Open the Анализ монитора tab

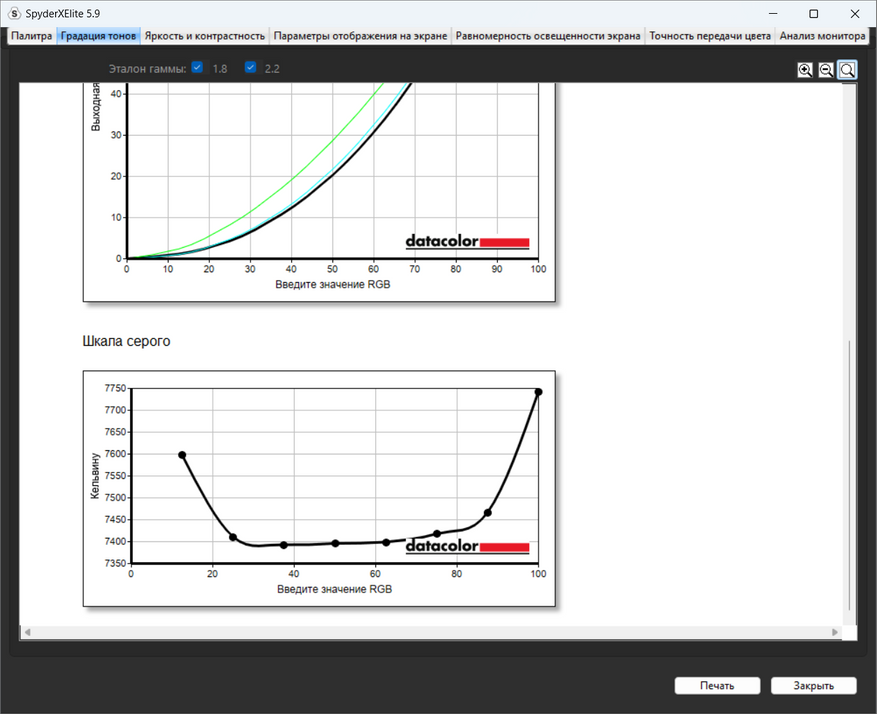click(x=822, y=36)
